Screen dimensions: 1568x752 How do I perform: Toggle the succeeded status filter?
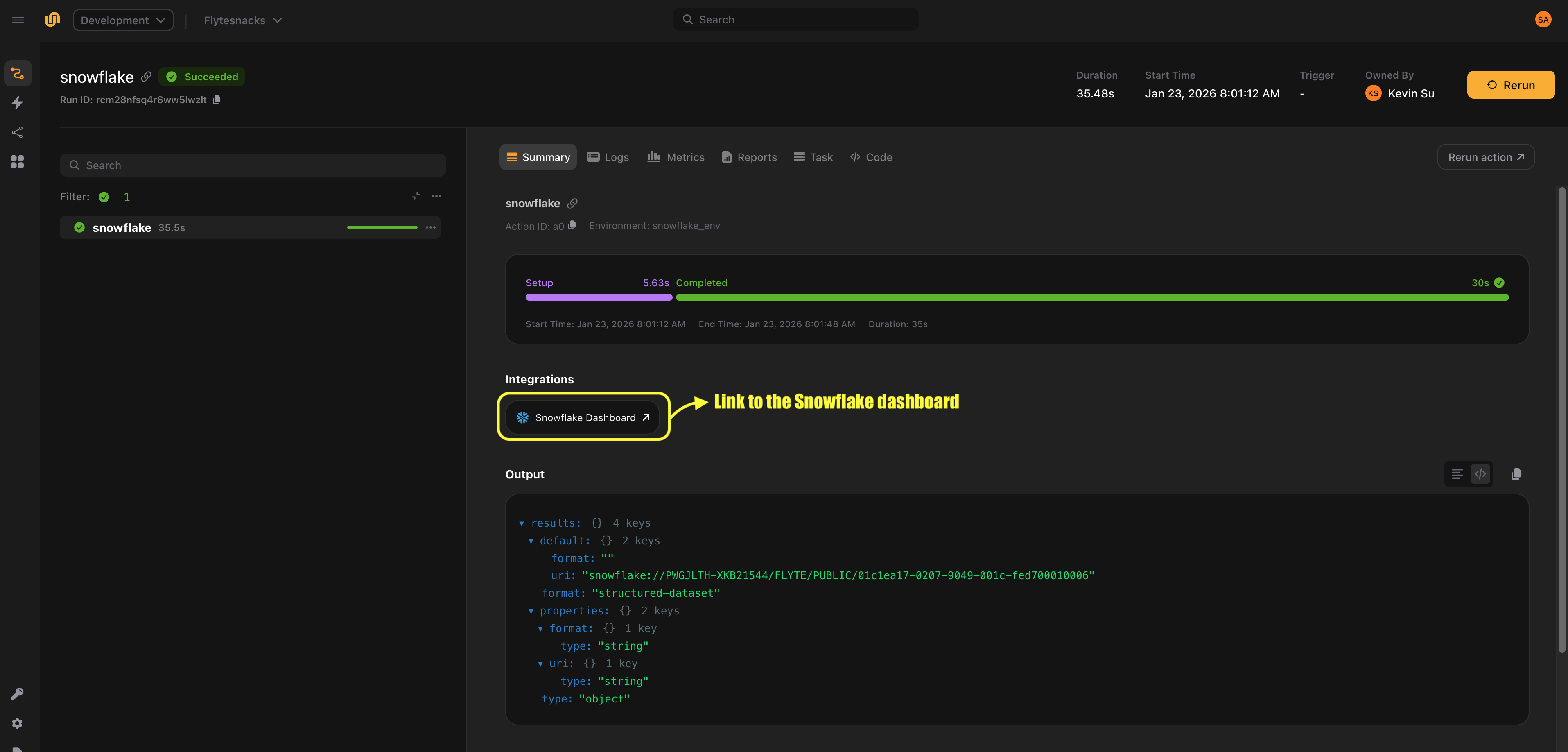104,197
